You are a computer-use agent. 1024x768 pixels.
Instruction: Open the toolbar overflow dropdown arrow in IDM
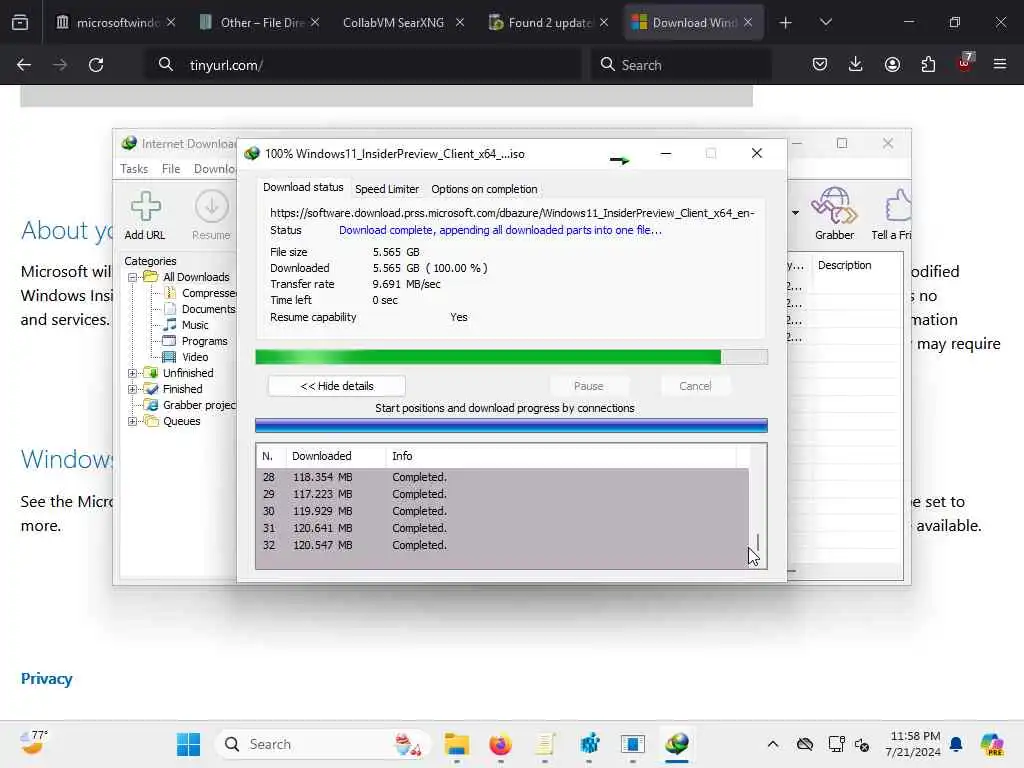point(795,213)
